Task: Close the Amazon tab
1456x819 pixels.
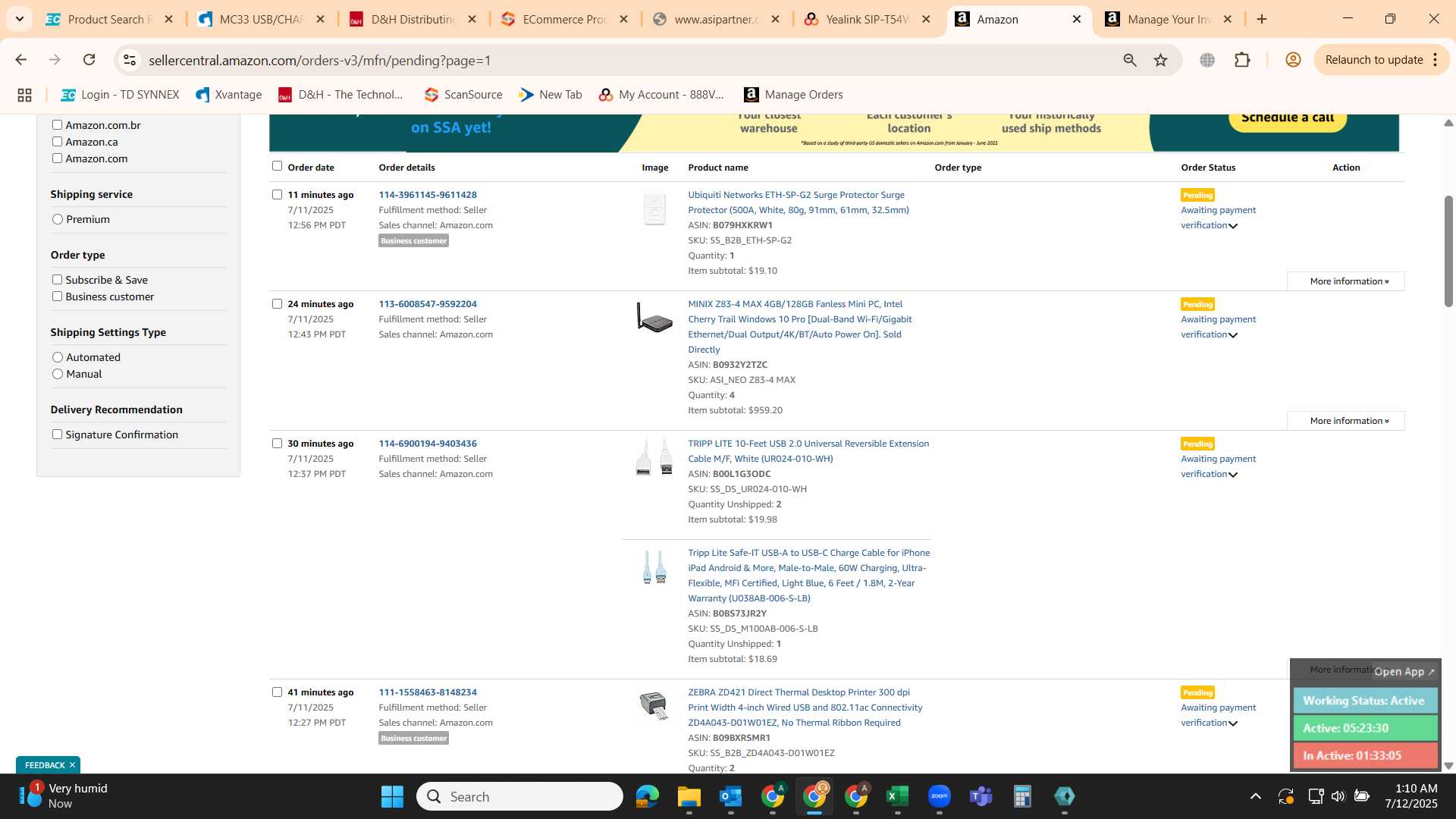Action: click(1077, 19)
